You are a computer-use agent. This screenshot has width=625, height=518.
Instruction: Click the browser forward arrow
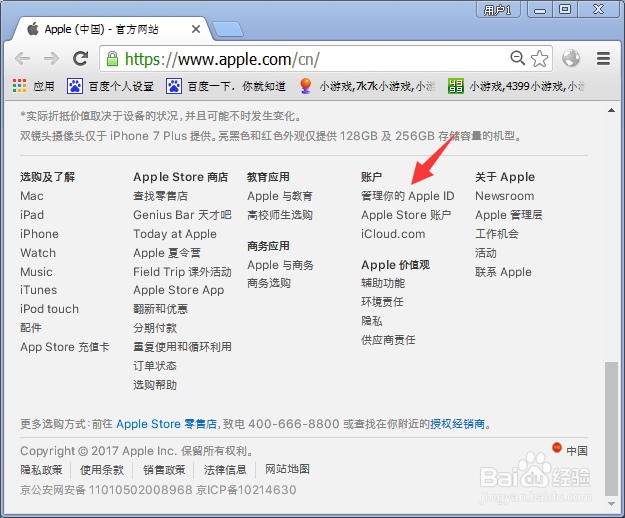coord(51,59)
